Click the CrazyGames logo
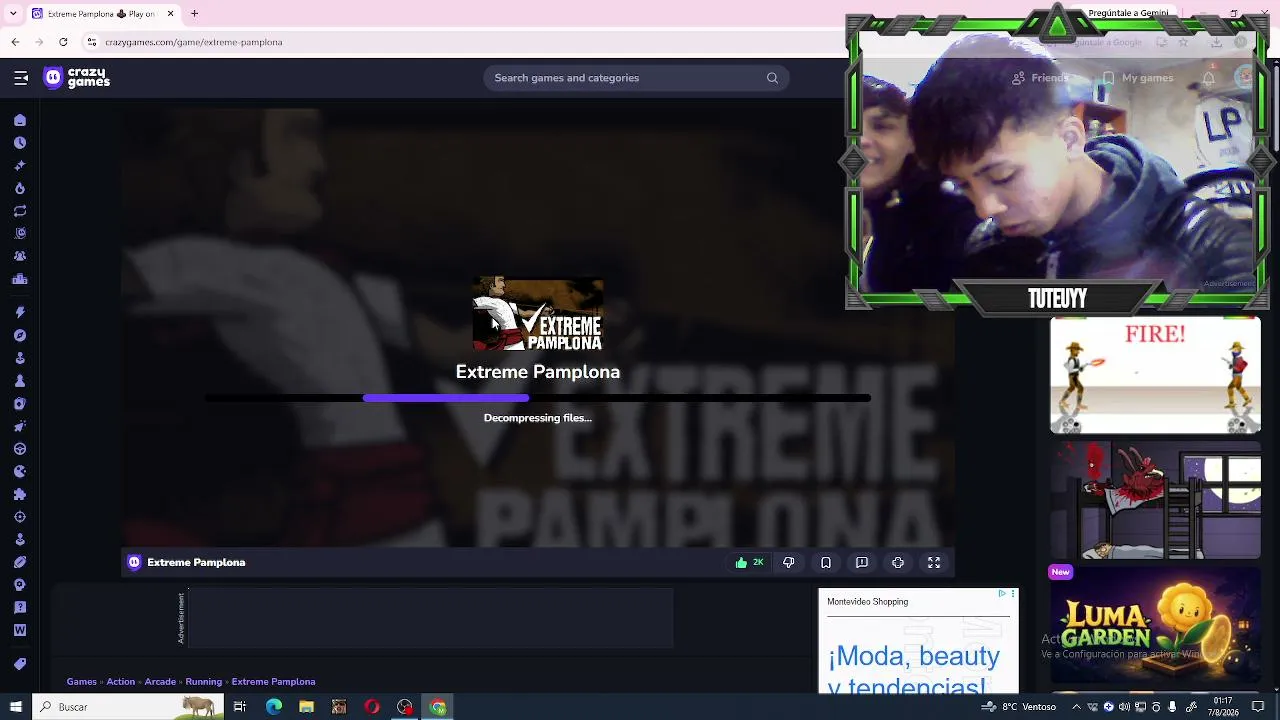1280x720 pixels. 77,78
